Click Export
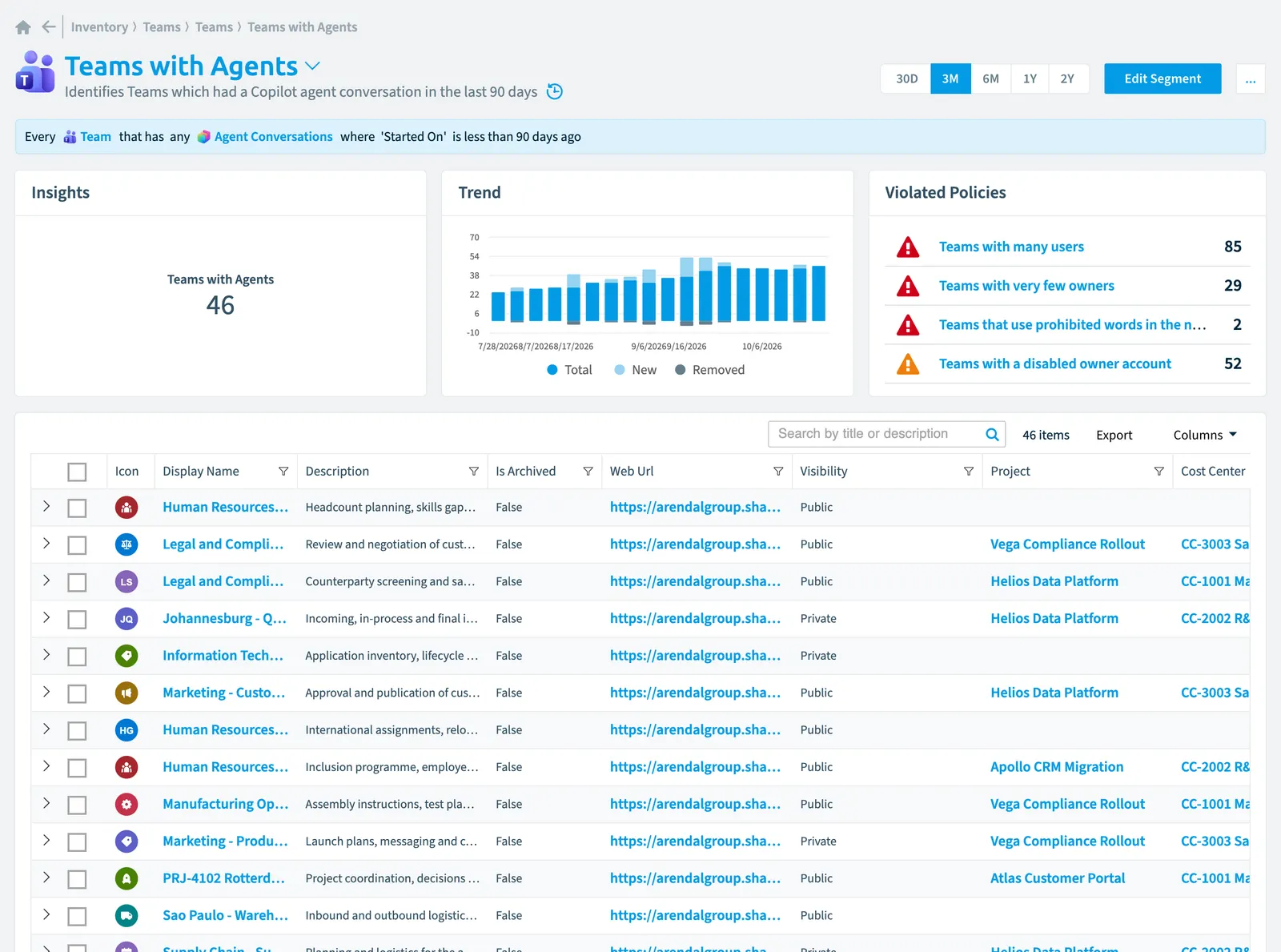 1114,435
